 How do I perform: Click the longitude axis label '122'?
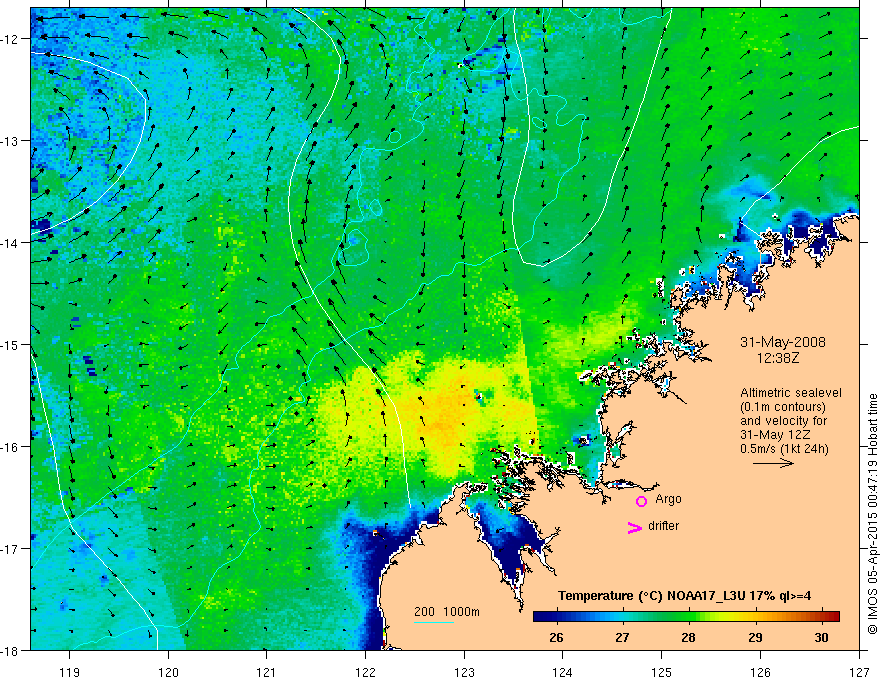[365, 672]
